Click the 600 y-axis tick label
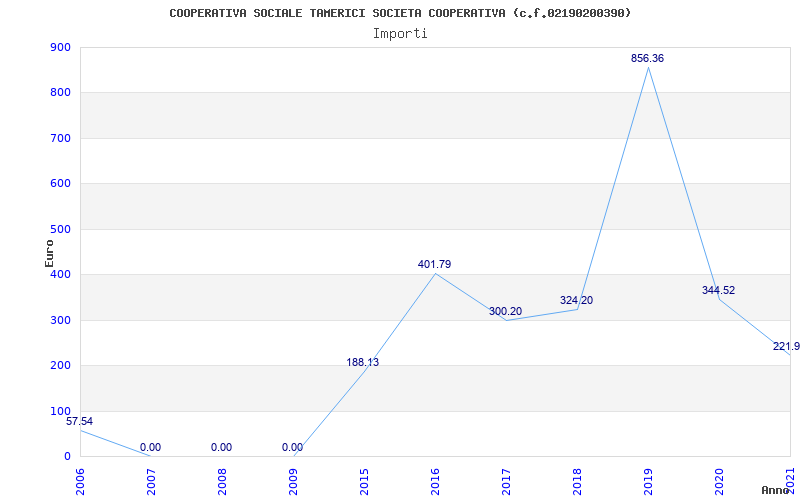The image size is (800, 500). coord(61,184)
